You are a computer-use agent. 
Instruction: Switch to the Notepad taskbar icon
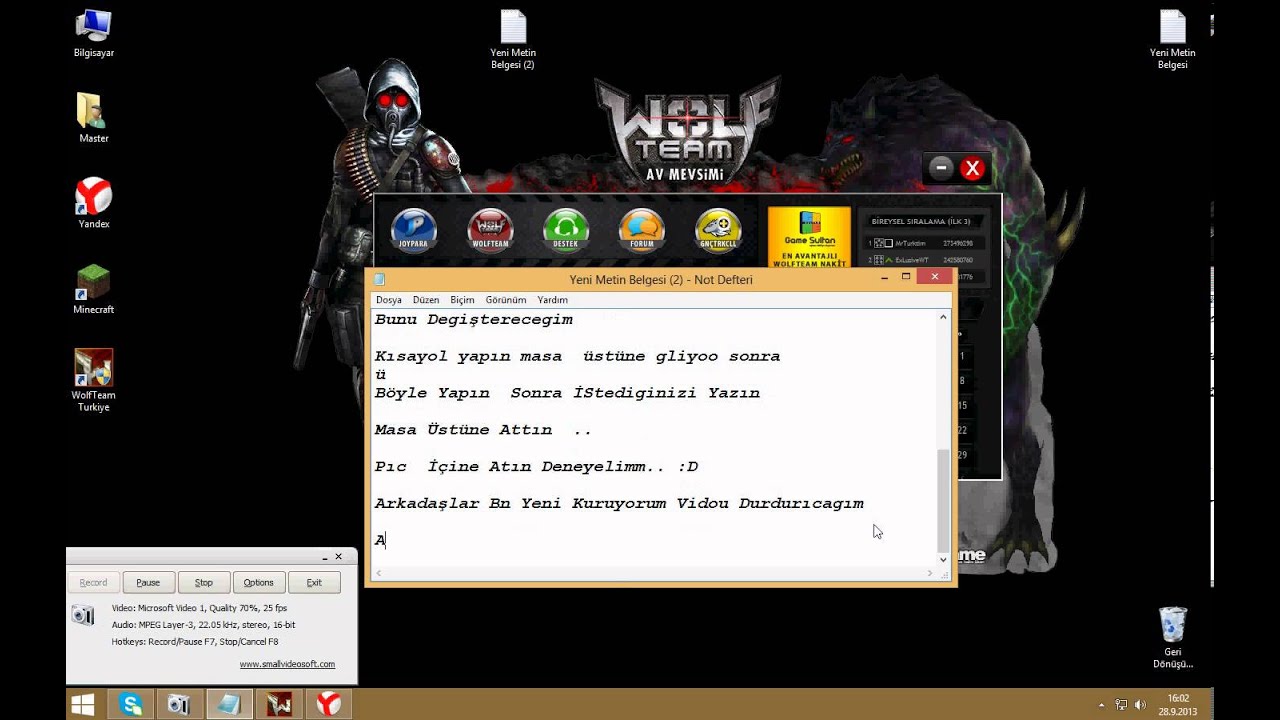click(228, 704)
